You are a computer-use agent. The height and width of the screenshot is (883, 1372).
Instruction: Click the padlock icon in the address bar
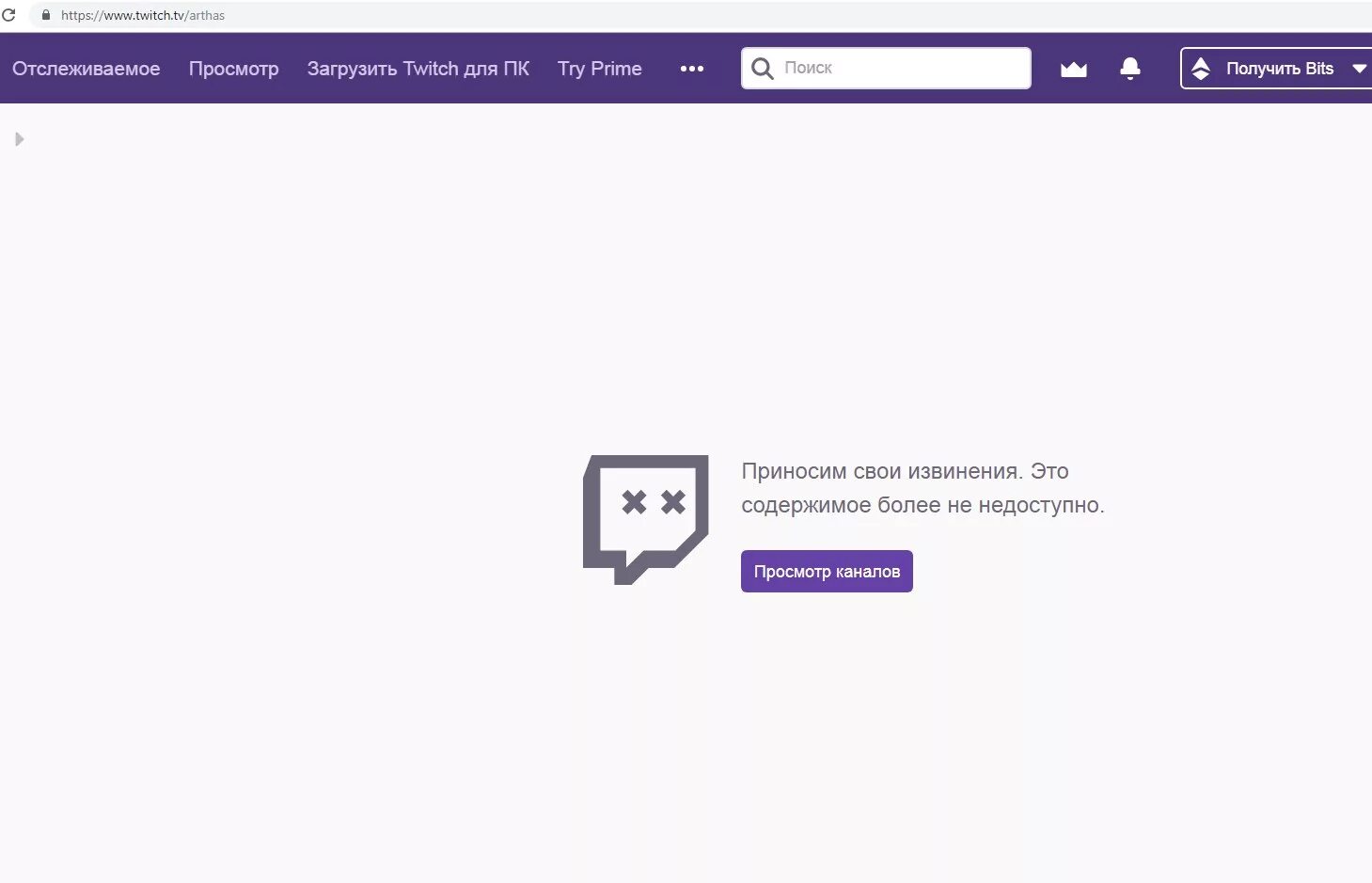click(45, 15)
